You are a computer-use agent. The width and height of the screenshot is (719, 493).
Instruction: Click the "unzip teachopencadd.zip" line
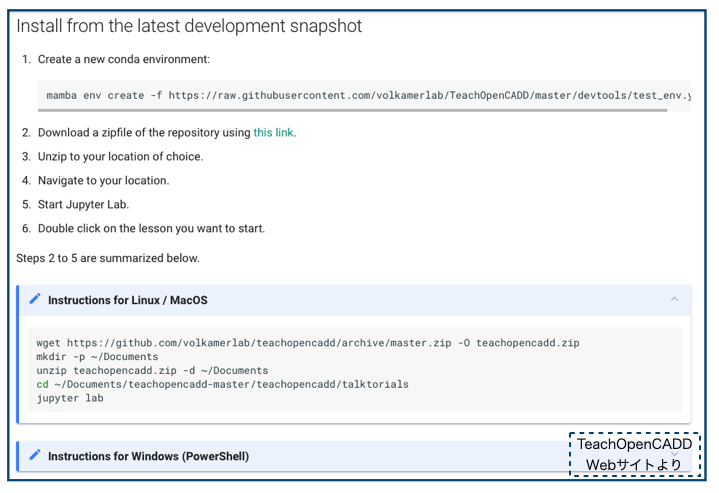(x=152, y=371)
